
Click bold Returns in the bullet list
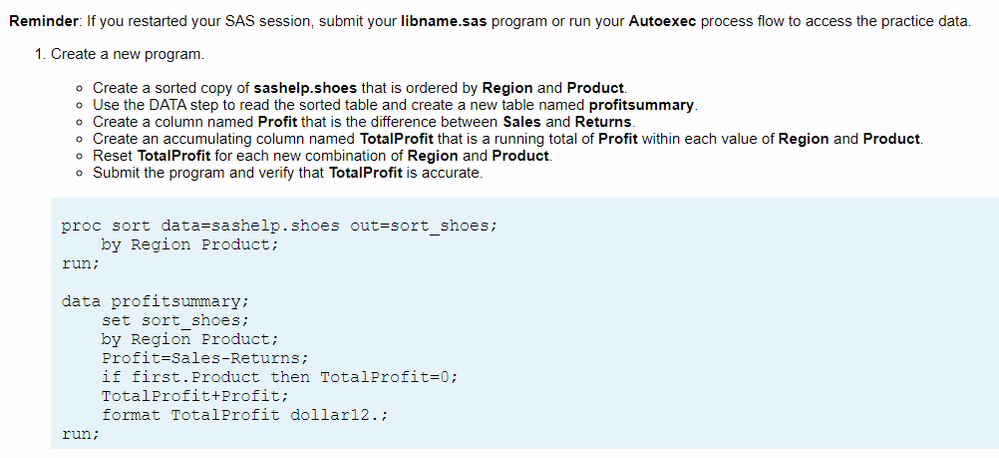coord(604,122)
